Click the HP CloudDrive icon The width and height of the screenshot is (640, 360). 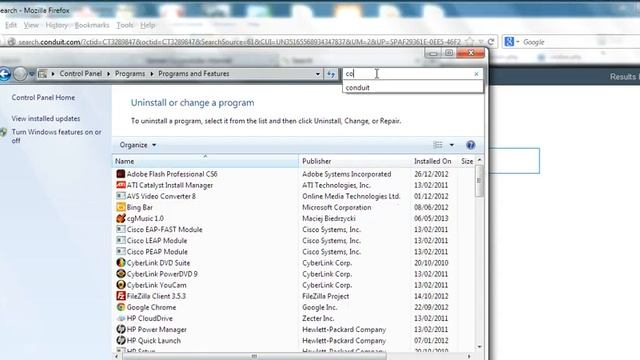[x=120, y=318]
